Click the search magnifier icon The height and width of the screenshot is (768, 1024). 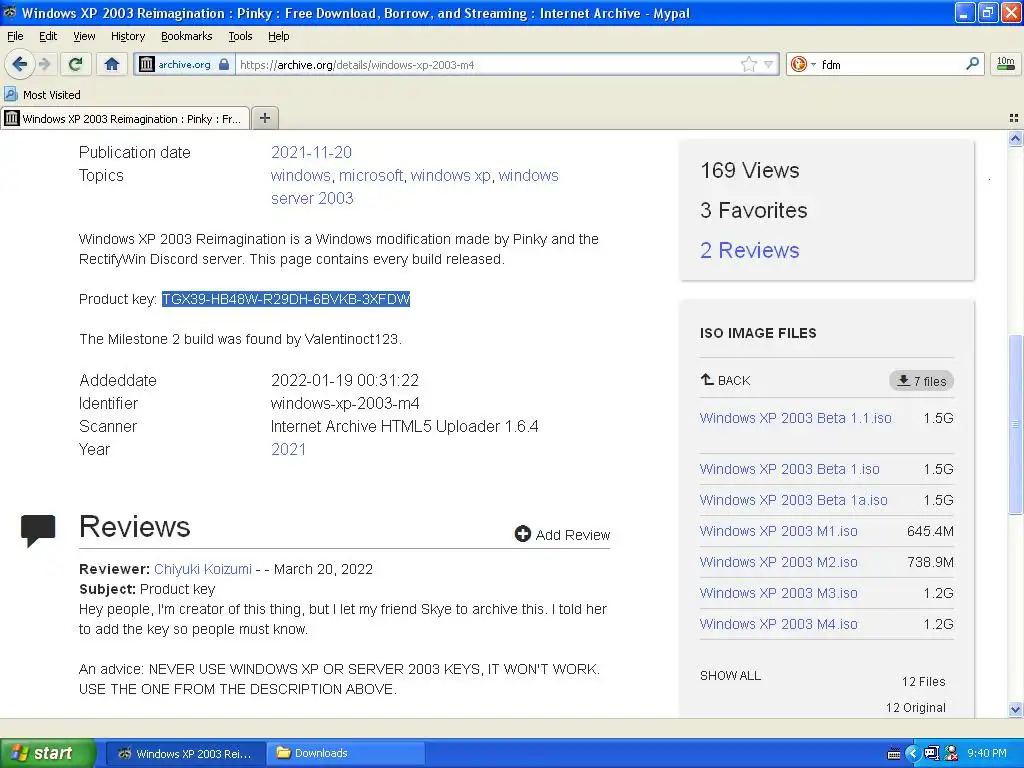(972, 63)
